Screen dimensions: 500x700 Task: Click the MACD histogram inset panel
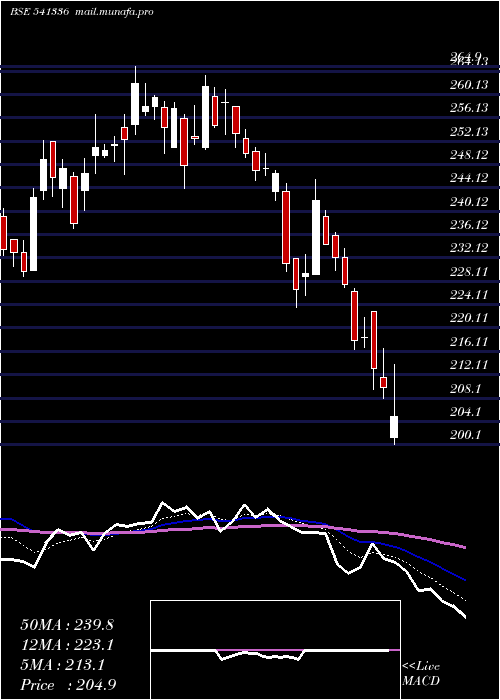275,650
